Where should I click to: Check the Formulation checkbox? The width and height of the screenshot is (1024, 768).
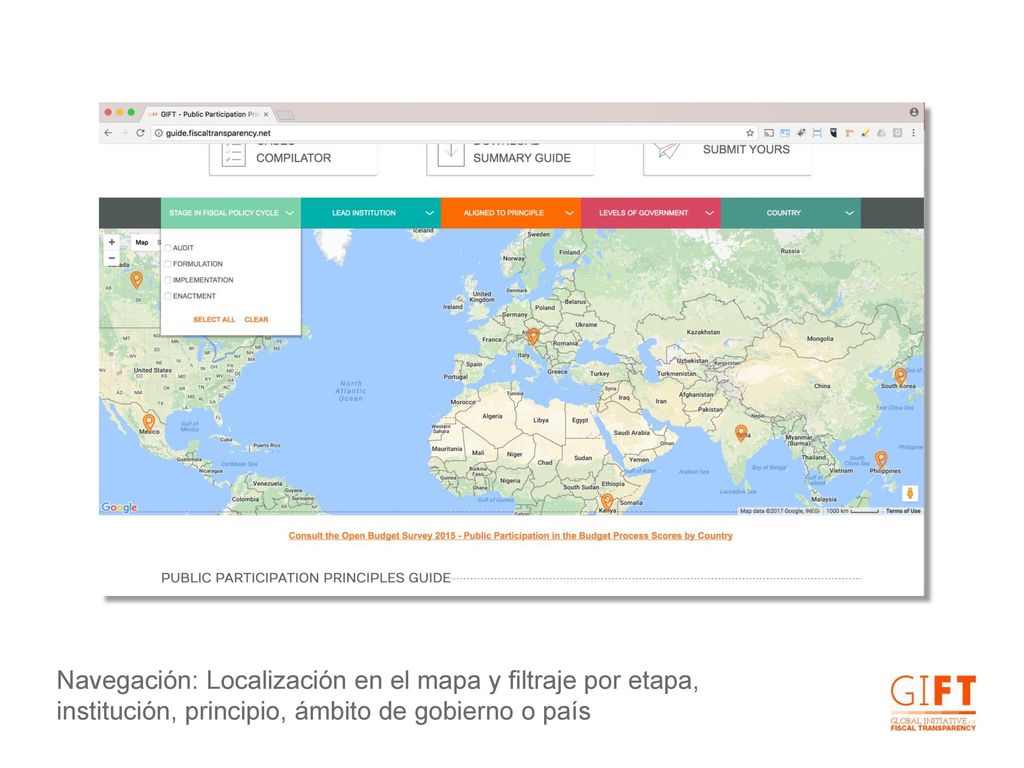pyautogui.click(x=168, y=264)
